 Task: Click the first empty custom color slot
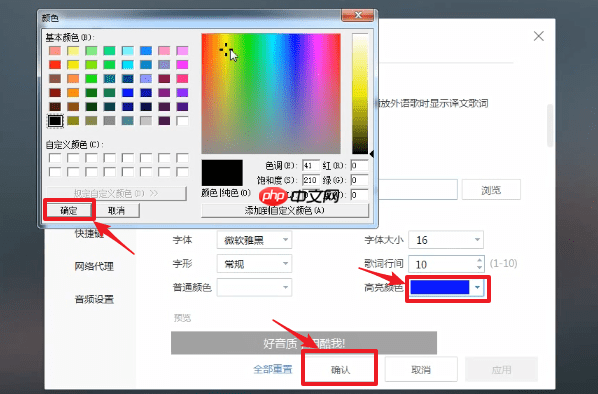click(x=55, y=158)
